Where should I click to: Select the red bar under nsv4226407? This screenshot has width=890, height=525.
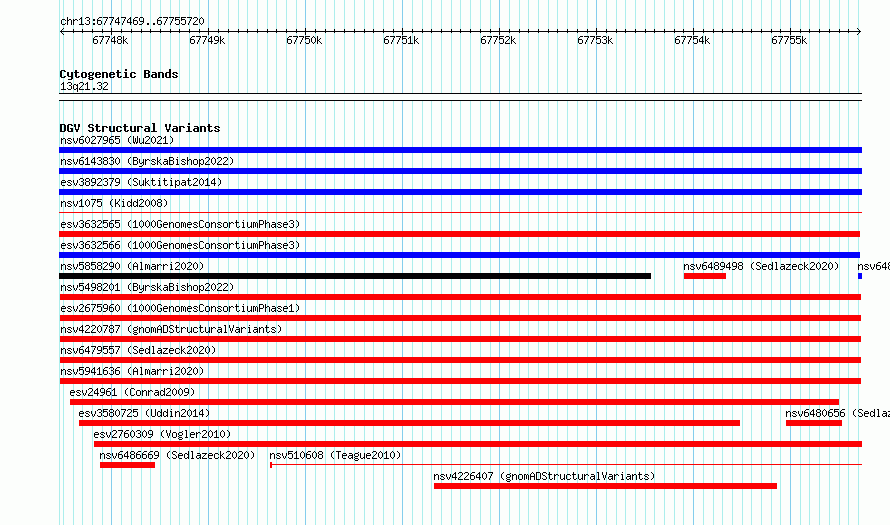pyautogui.click(x=605, y=486)
